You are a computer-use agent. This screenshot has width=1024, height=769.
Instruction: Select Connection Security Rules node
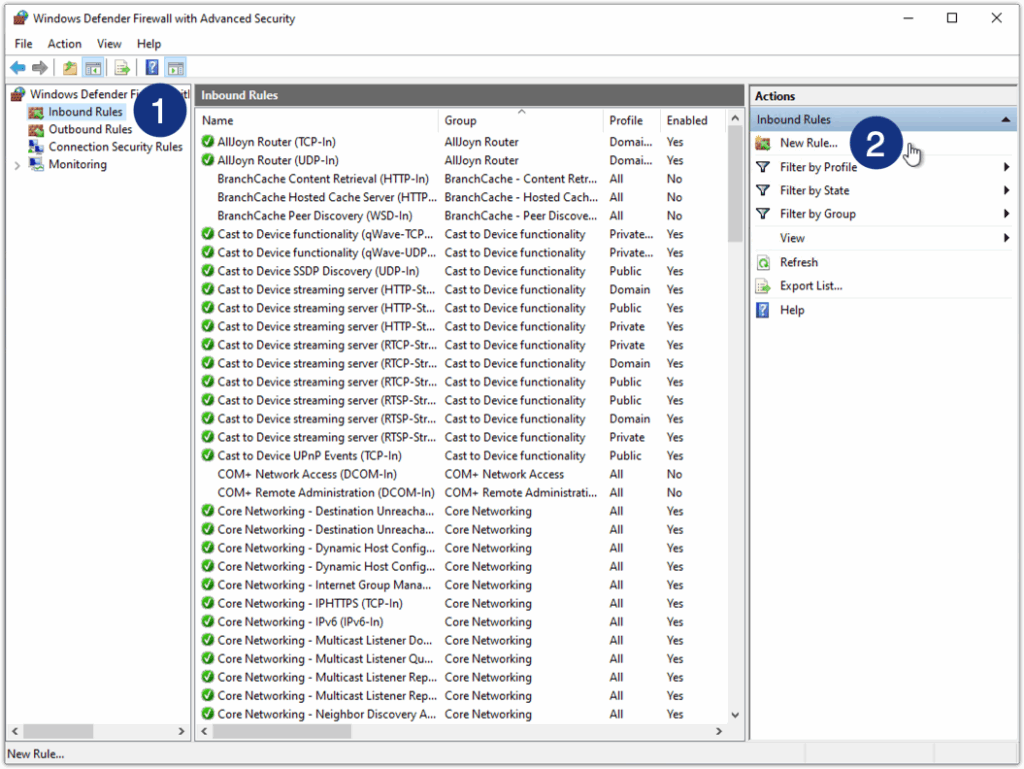click(x=115, y=147)
